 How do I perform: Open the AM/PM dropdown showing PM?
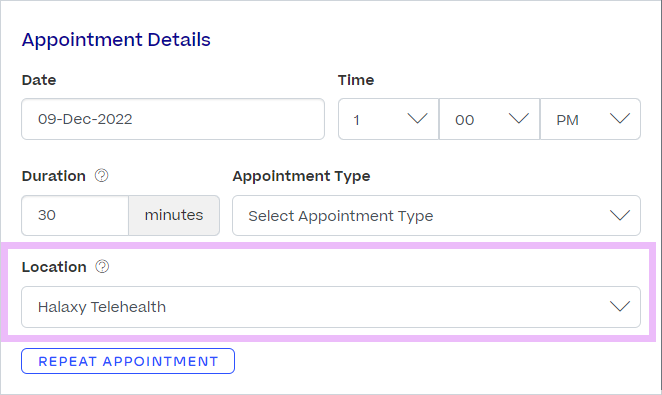[591, 119]
